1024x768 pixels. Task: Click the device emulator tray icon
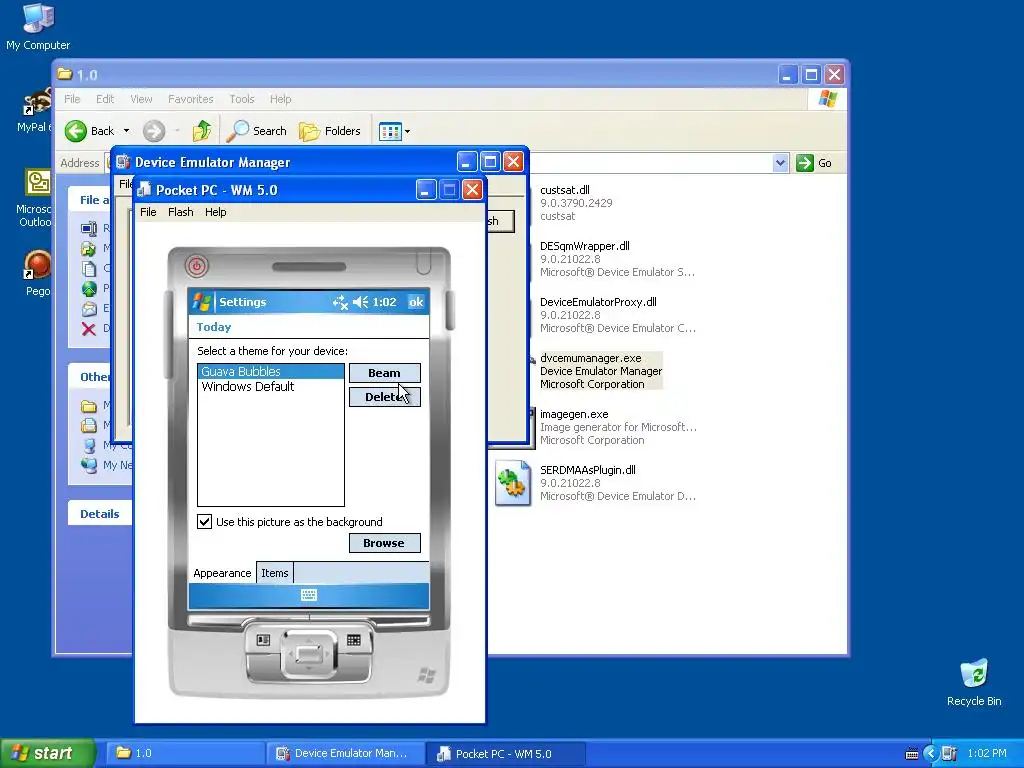click(x=950, y=754)
